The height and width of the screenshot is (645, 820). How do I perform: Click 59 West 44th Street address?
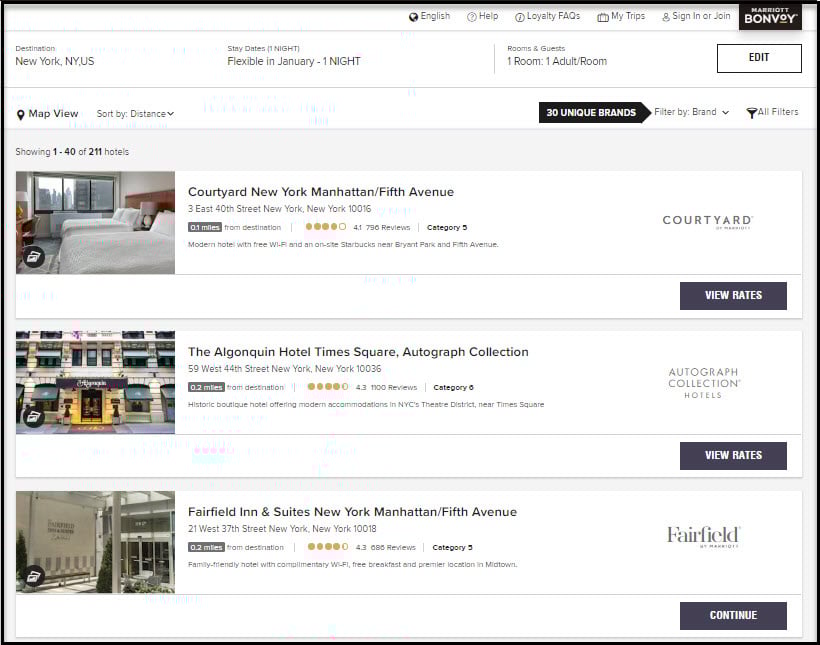point(284,369)
